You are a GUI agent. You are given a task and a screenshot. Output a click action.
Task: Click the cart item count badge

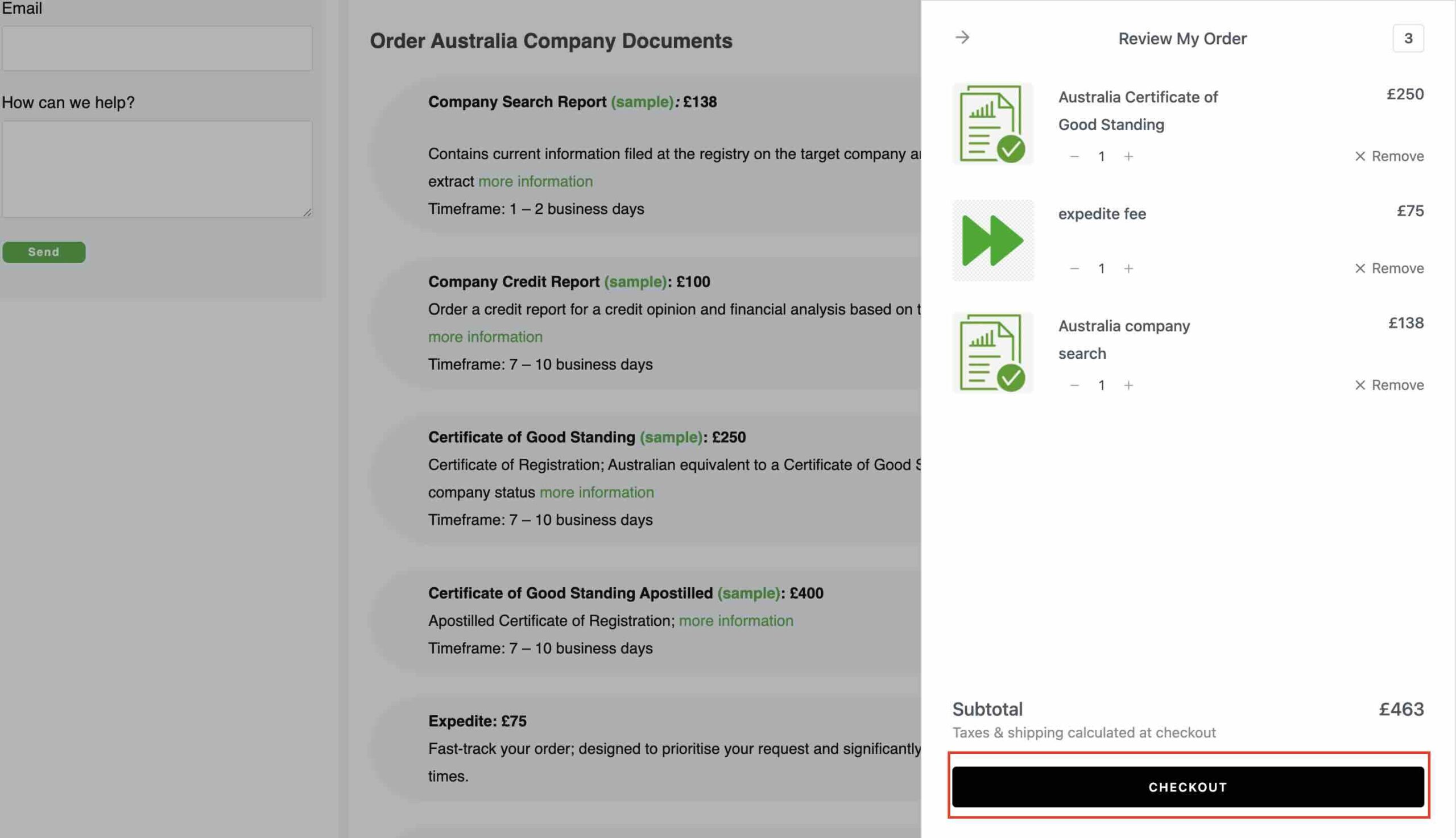[x=1408, y=39]
